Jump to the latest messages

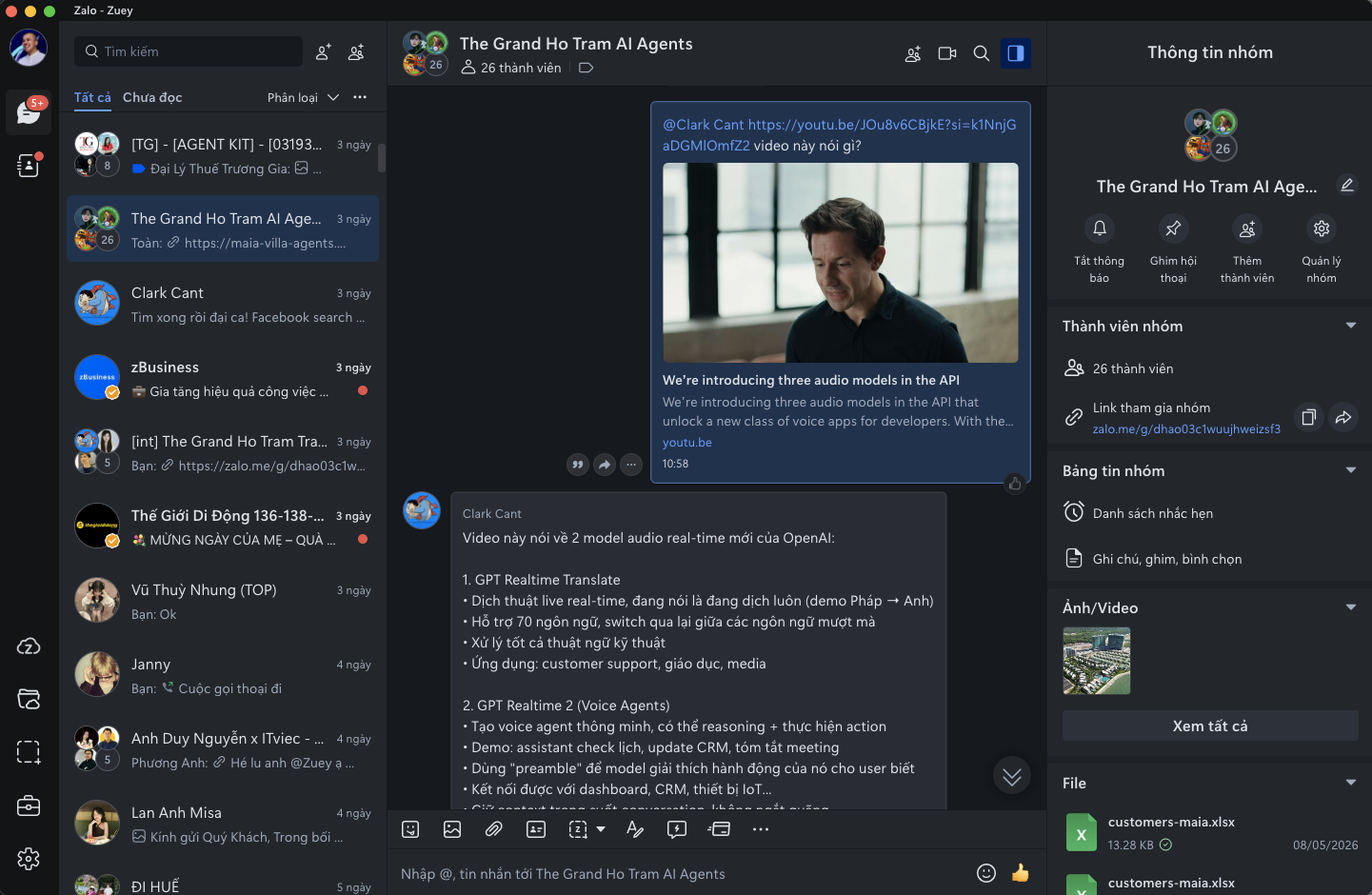point(1012,776)
